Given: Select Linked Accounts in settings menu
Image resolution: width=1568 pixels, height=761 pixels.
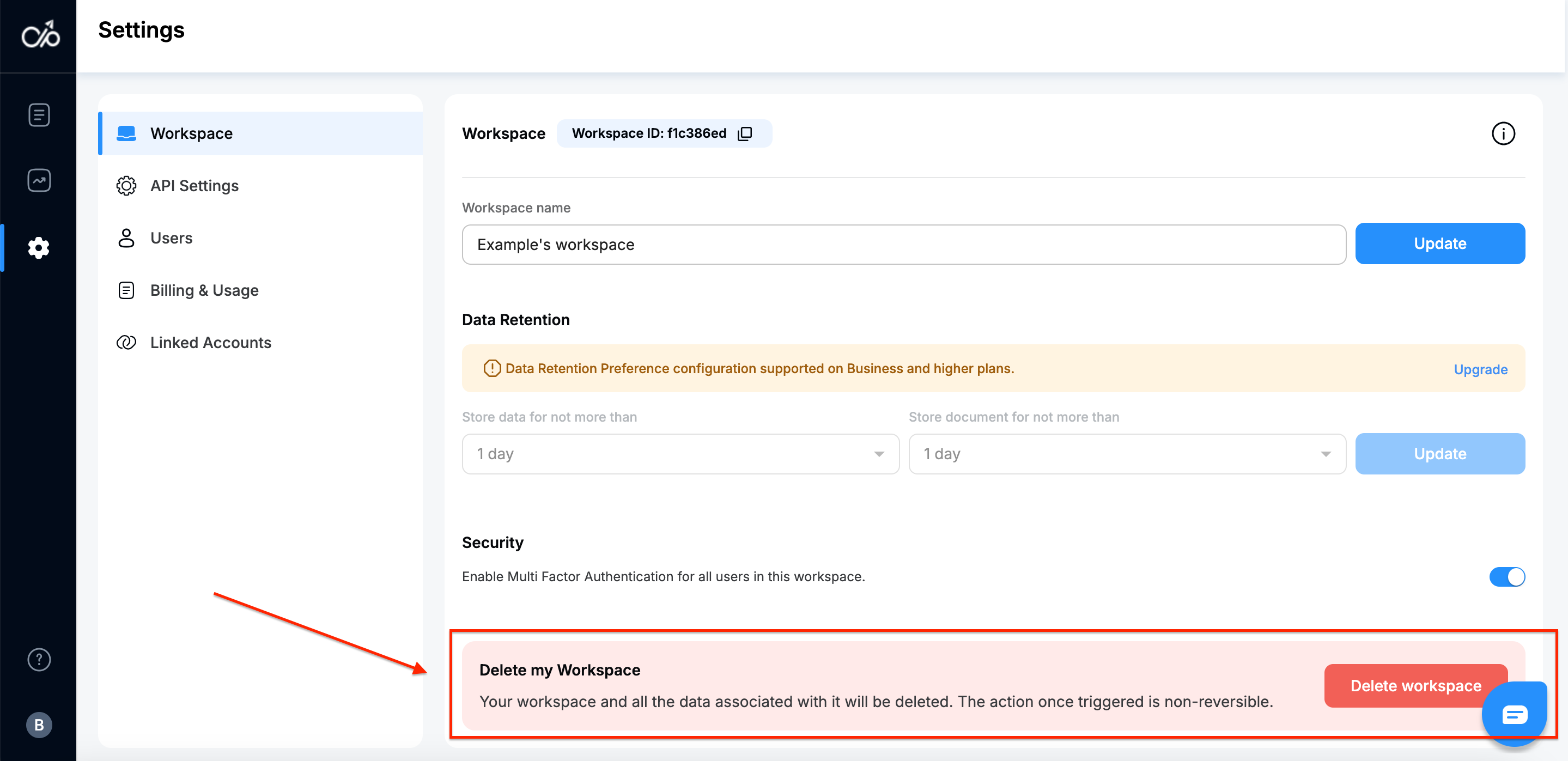Looking at the screenshot, I should [210, 343].
